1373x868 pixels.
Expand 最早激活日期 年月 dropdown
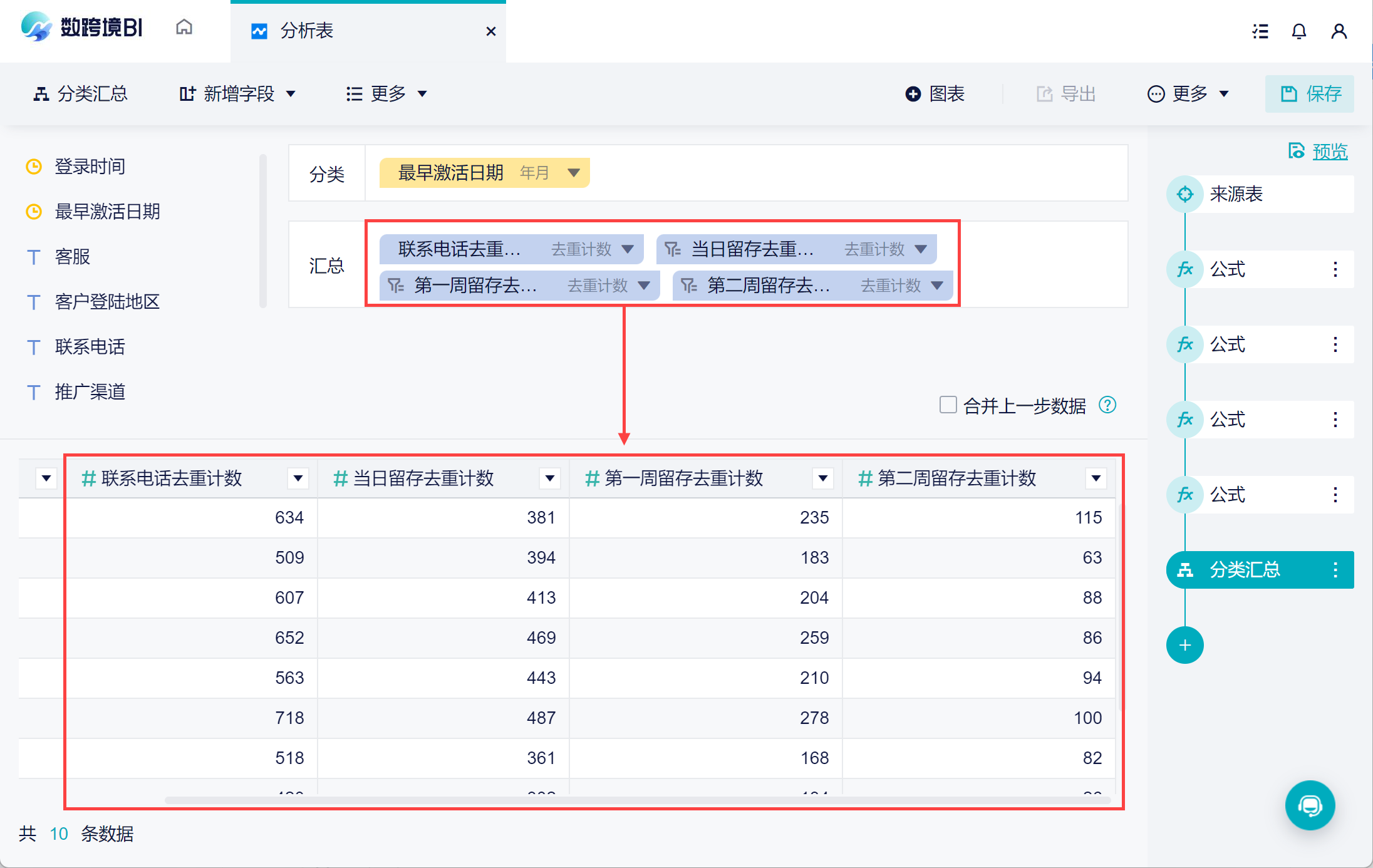click(573, 173)
